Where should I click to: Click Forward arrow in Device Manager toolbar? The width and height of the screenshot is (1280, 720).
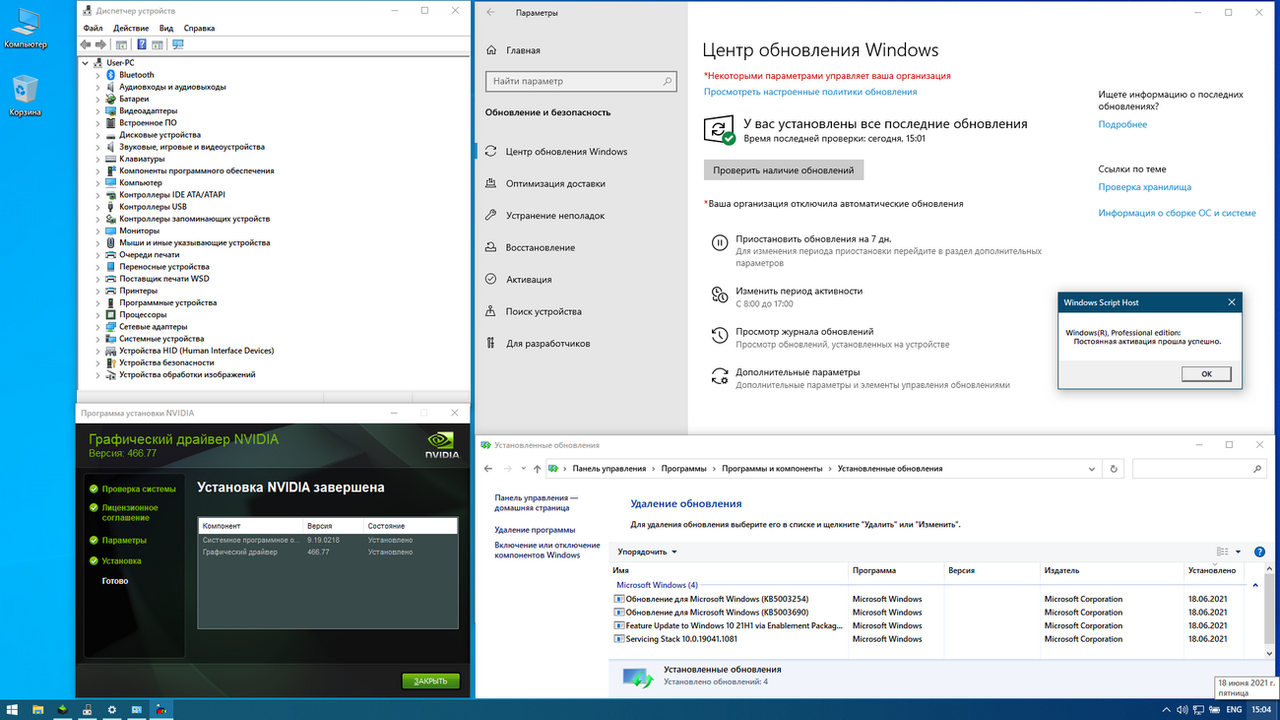101,45
